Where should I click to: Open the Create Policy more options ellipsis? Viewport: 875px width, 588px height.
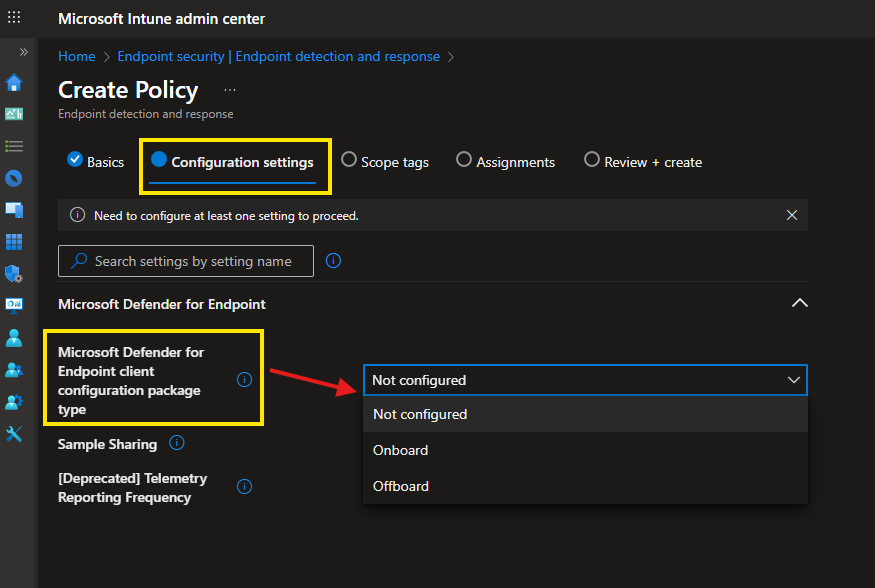click(230, 90)
